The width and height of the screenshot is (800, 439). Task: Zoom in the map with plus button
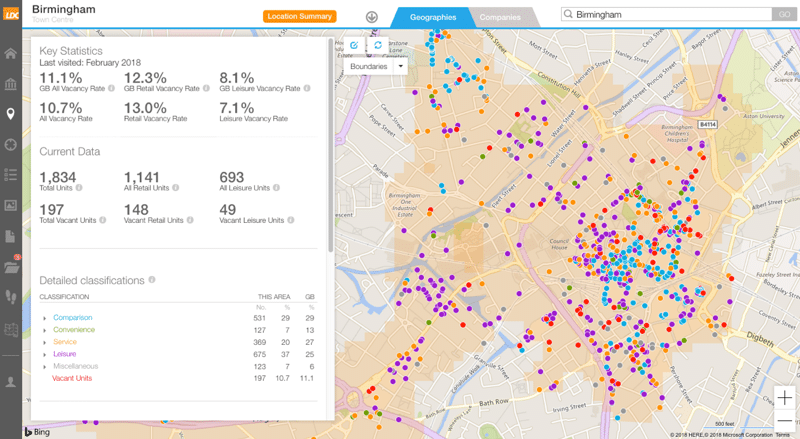tap(785, 397)
